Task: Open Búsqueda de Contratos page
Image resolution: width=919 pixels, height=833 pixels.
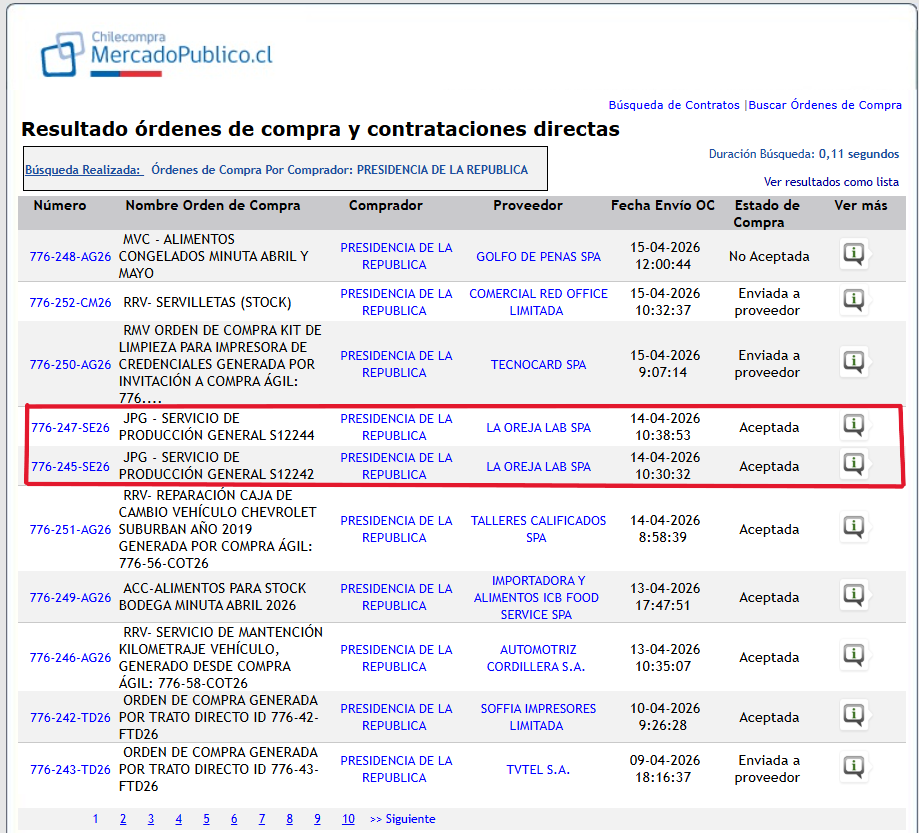Action: pyautogui.click(x=674, y=105)
